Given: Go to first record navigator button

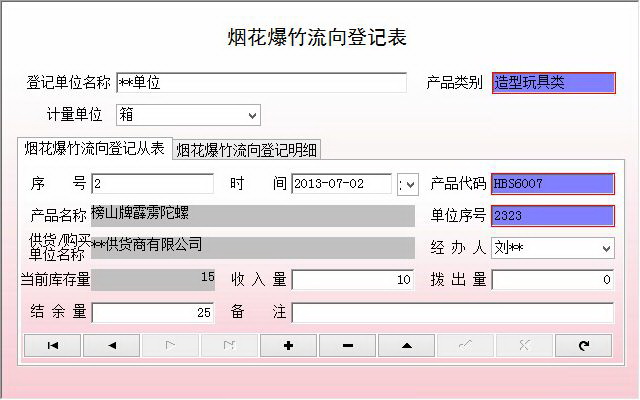Looking at the screenshot, I should pyautogui.click(x=53, y=346).
